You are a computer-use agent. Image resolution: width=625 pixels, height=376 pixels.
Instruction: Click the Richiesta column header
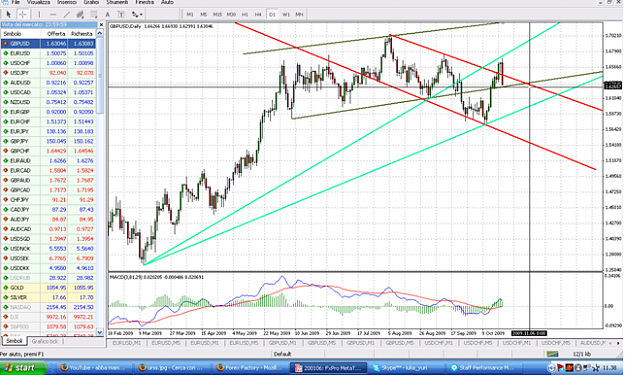[x=82, y=34]
